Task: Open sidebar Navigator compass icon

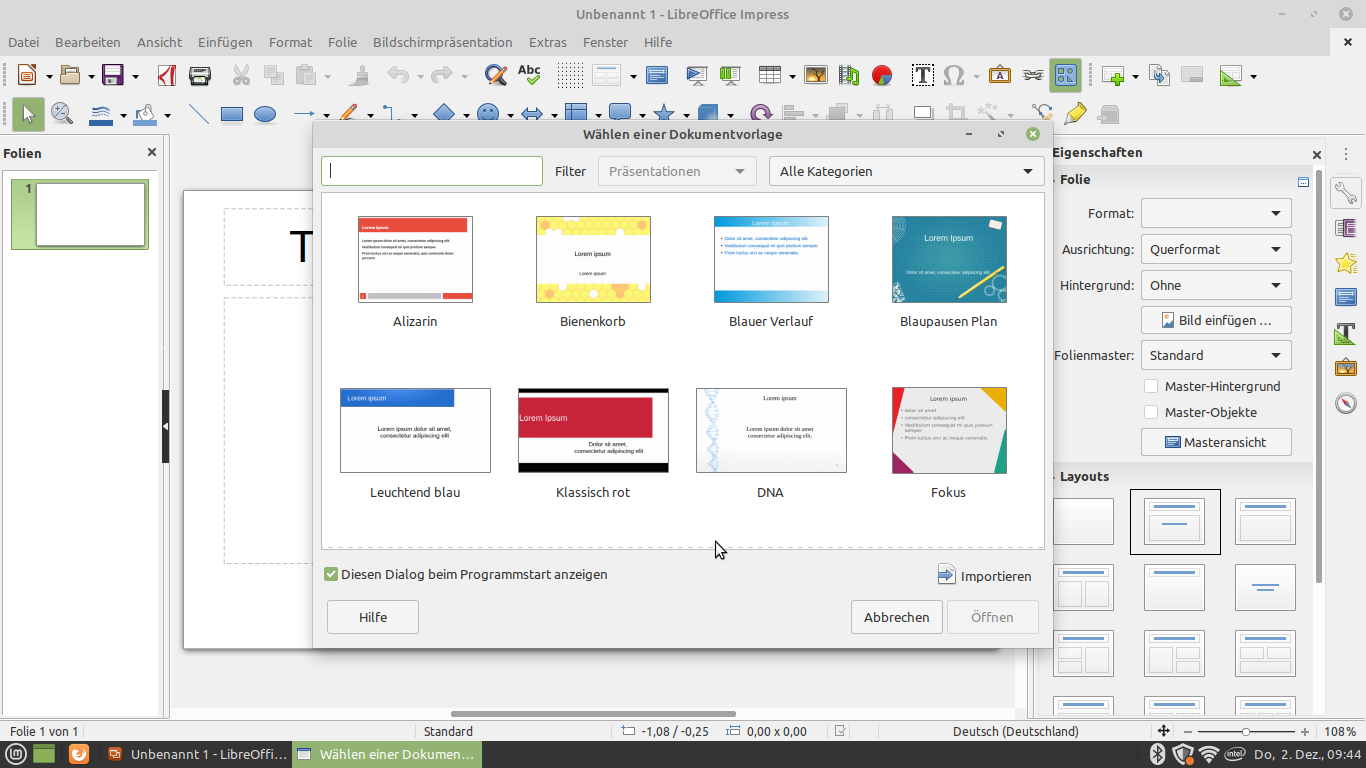Action: (x=1346, y=403)
